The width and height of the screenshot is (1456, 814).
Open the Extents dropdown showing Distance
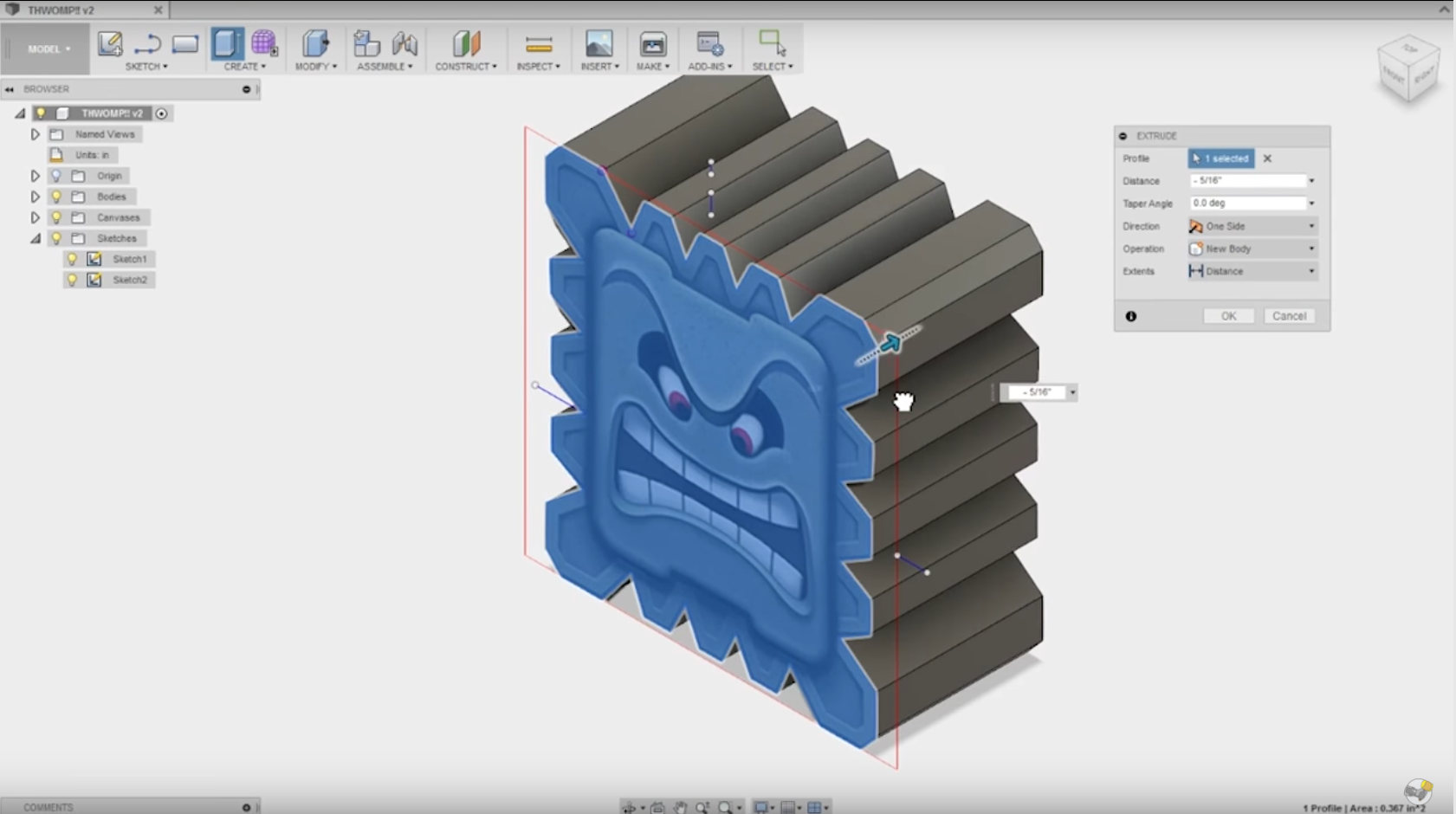tap(1252, 271)
